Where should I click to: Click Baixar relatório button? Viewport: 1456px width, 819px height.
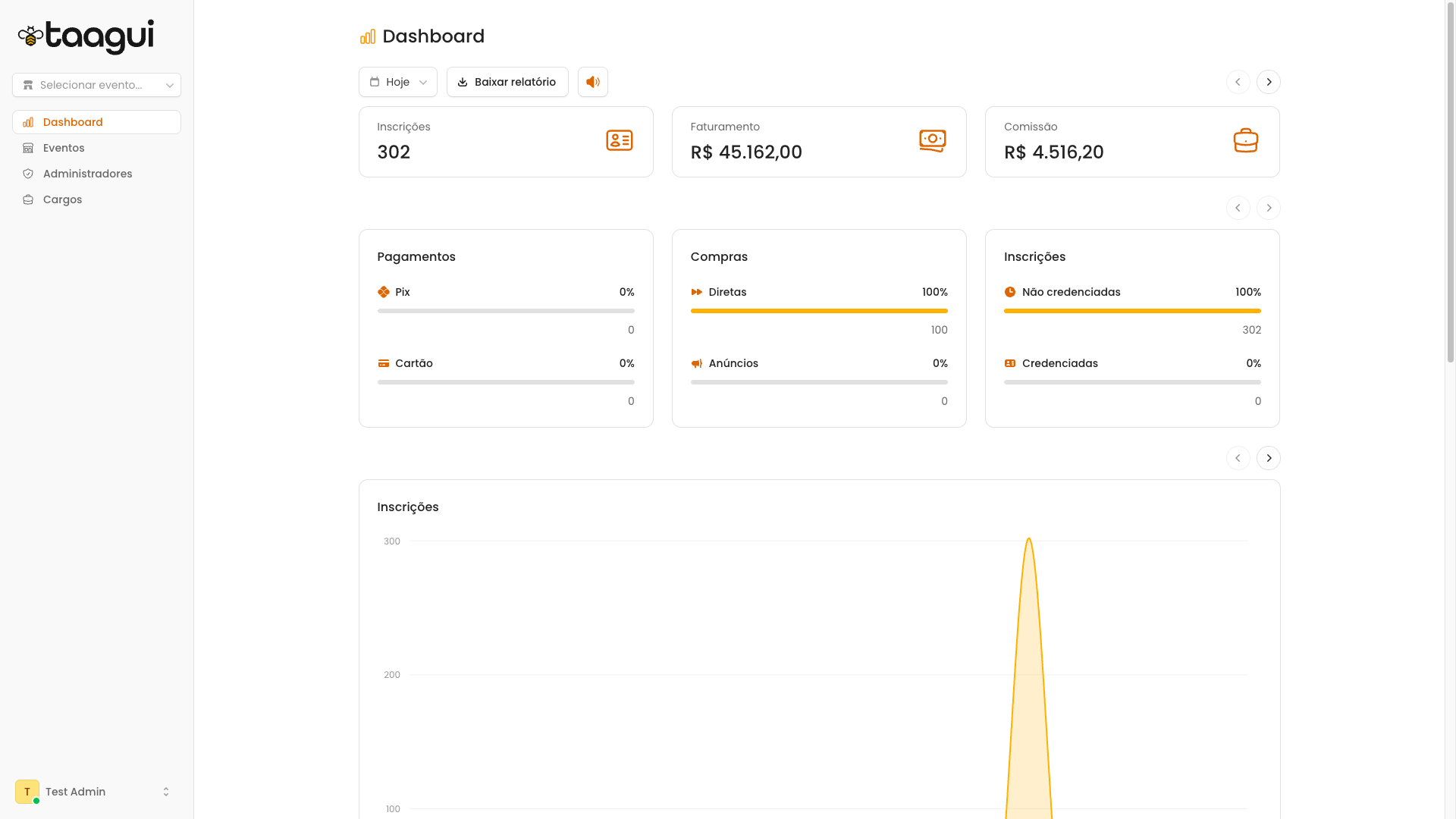tap(507, 82)
